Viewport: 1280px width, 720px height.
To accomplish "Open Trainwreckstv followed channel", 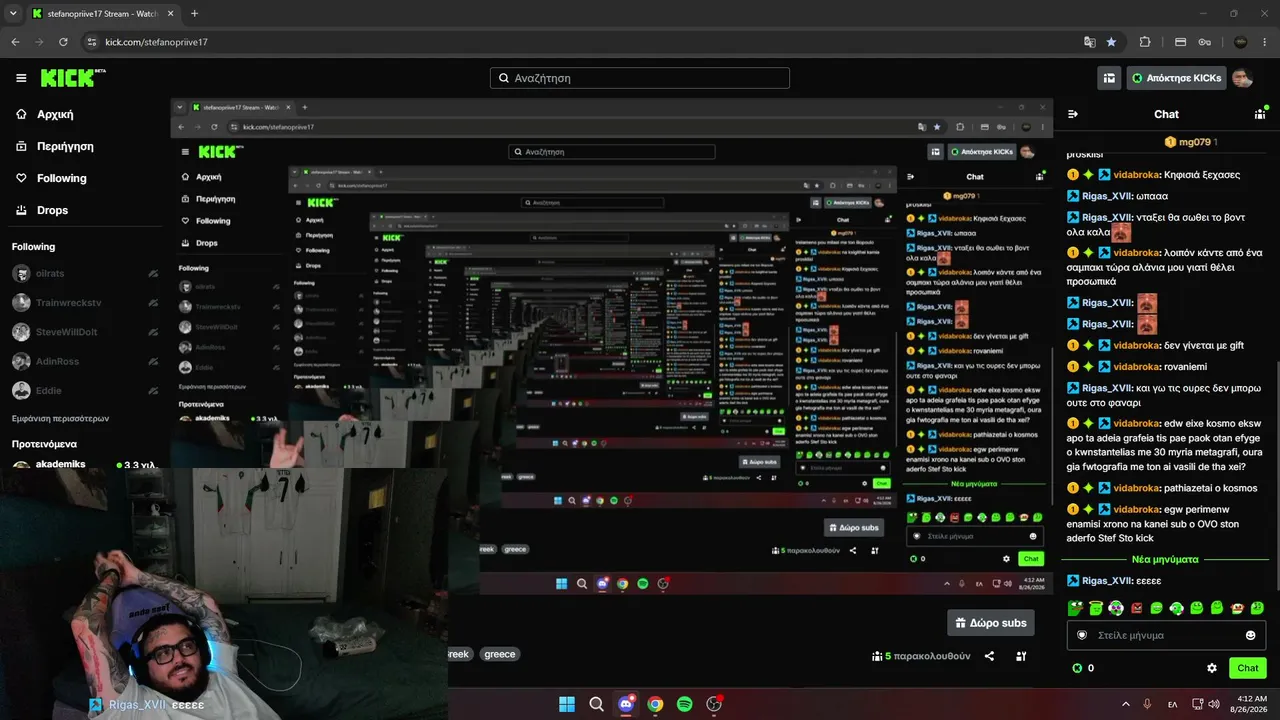I will [85, 303].
